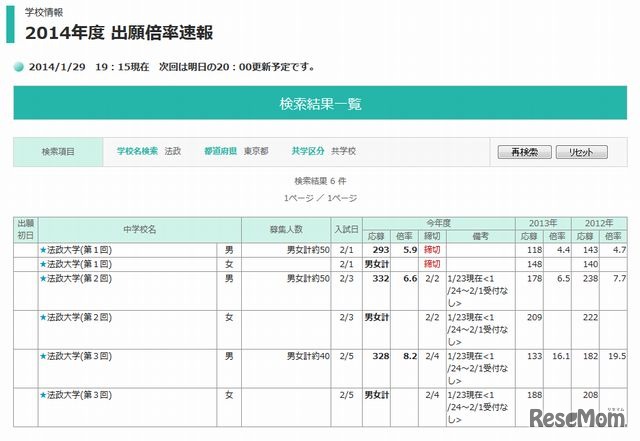Click the red 締切 for 第1回 boys

pyautogui.click(x=432, y=250)
